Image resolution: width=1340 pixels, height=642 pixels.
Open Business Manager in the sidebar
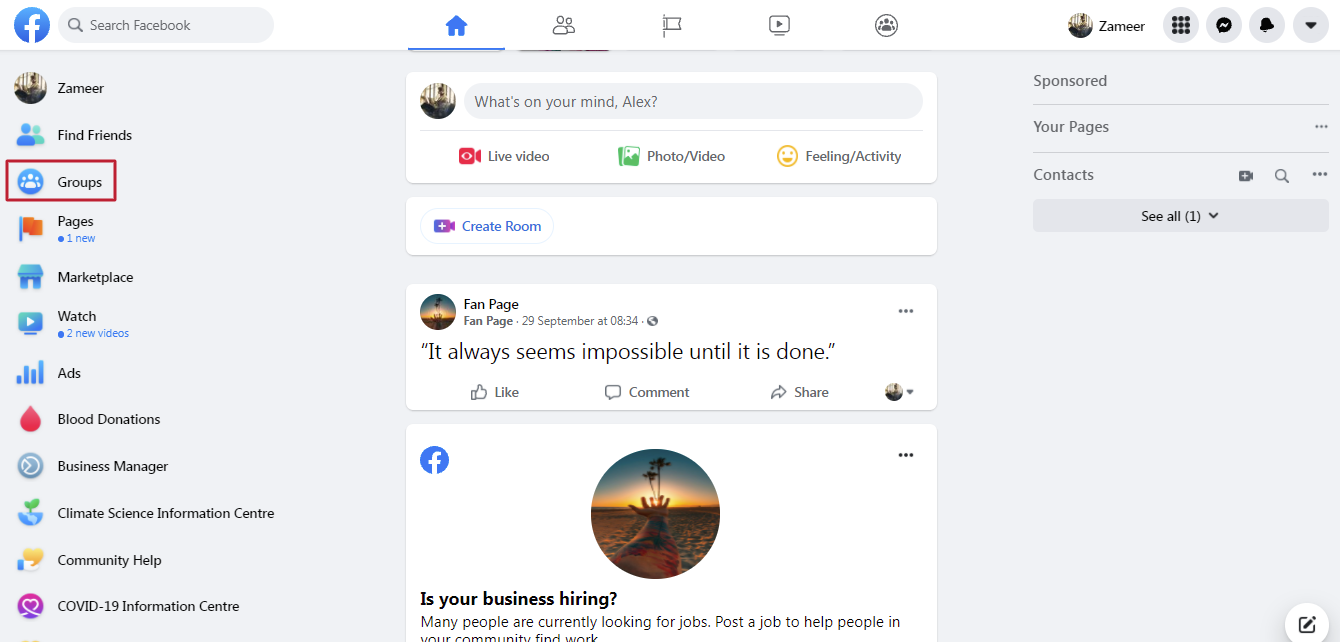click(93, 466)
